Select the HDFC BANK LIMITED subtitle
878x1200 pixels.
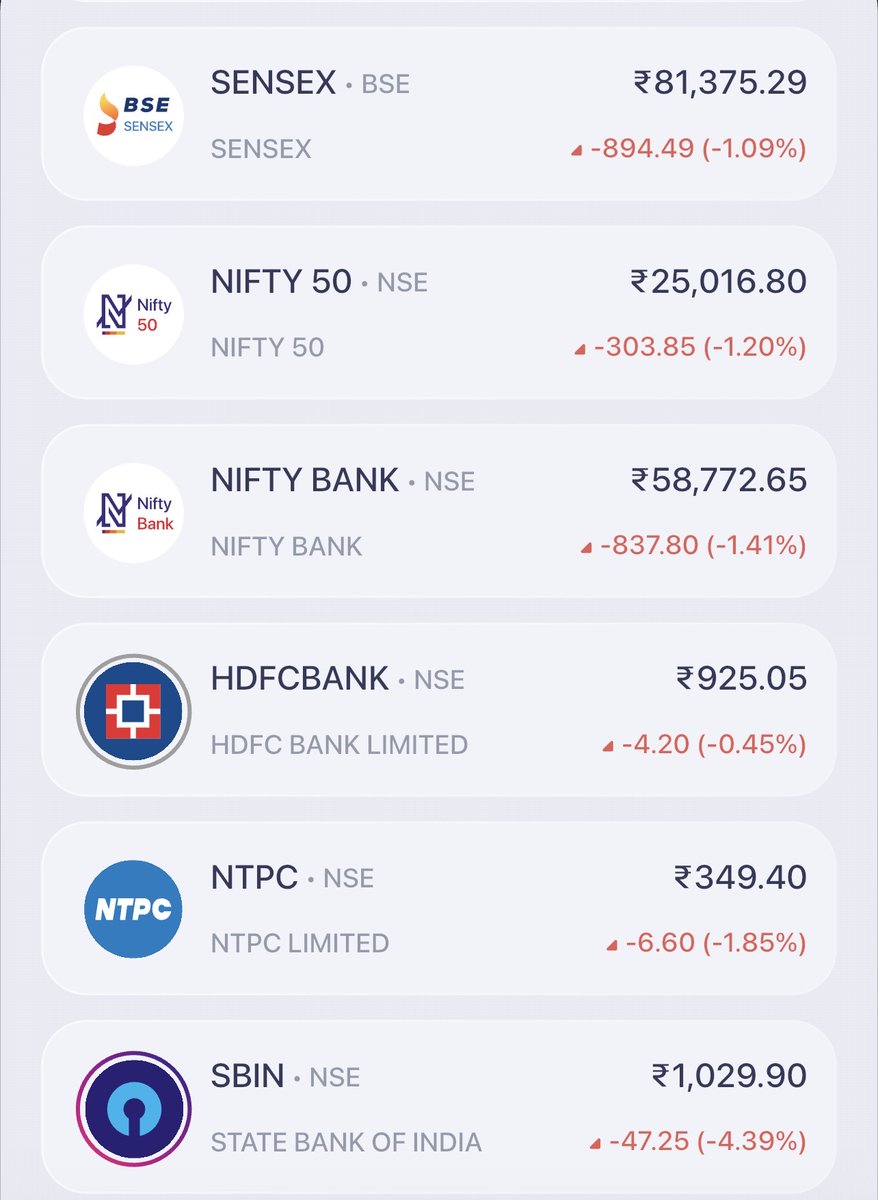339,745
